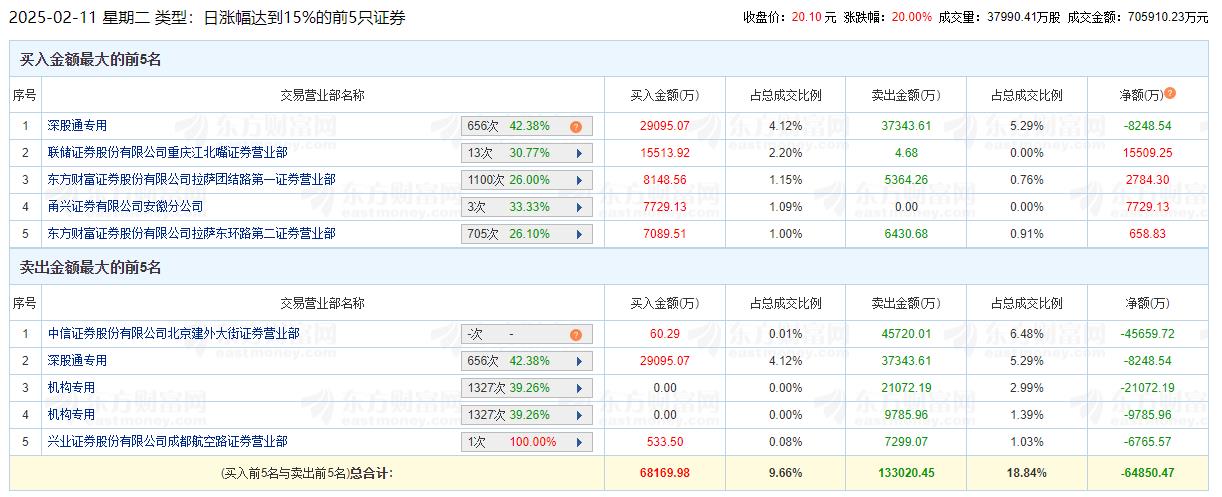Click orange info icon in buy-table 深股通专用 row
Screen dimensions: 1222x497
(x=575, y=127)
